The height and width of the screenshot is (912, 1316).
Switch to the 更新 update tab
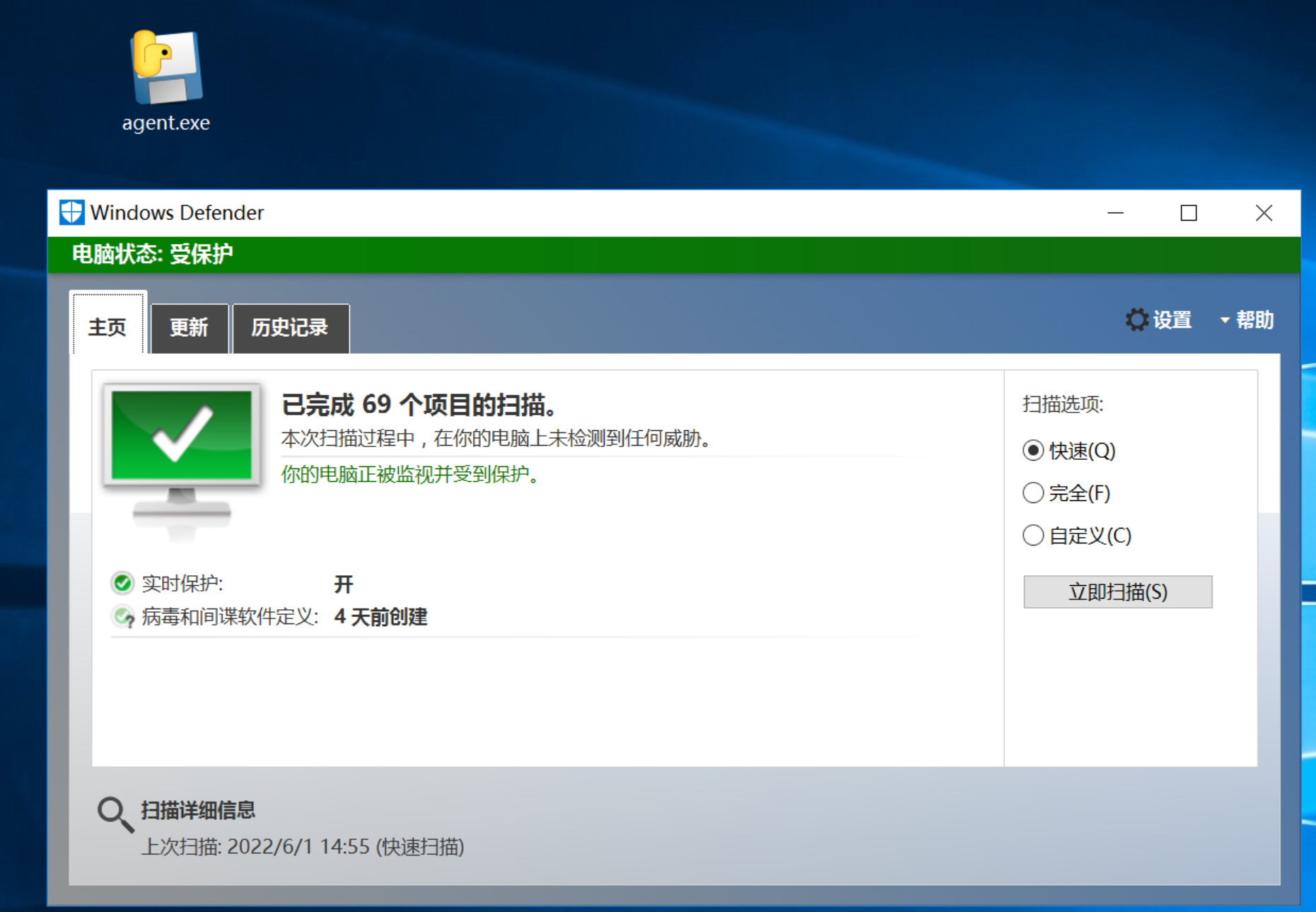tap(190, 328)
